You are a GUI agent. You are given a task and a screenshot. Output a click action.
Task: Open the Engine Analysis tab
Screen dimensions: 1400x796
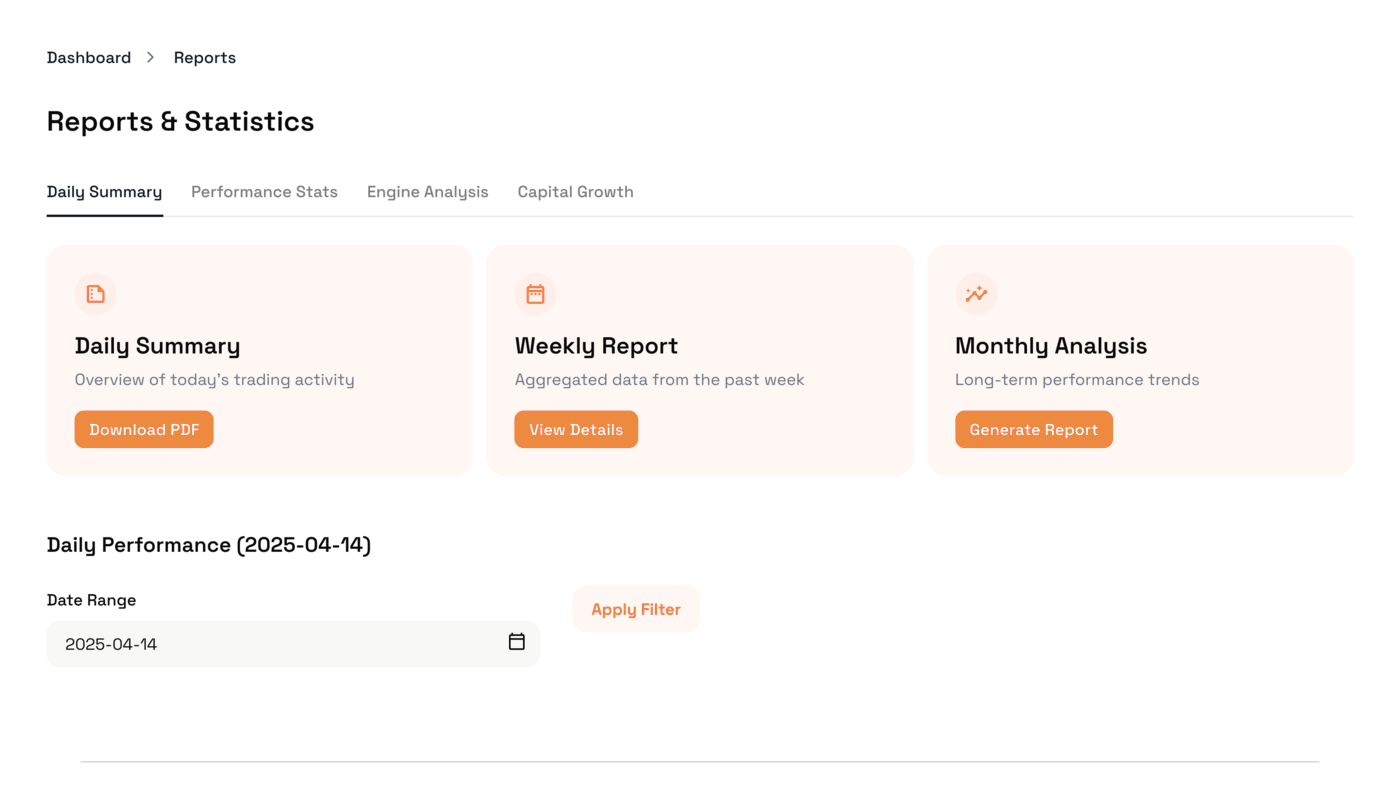(427, 192)
